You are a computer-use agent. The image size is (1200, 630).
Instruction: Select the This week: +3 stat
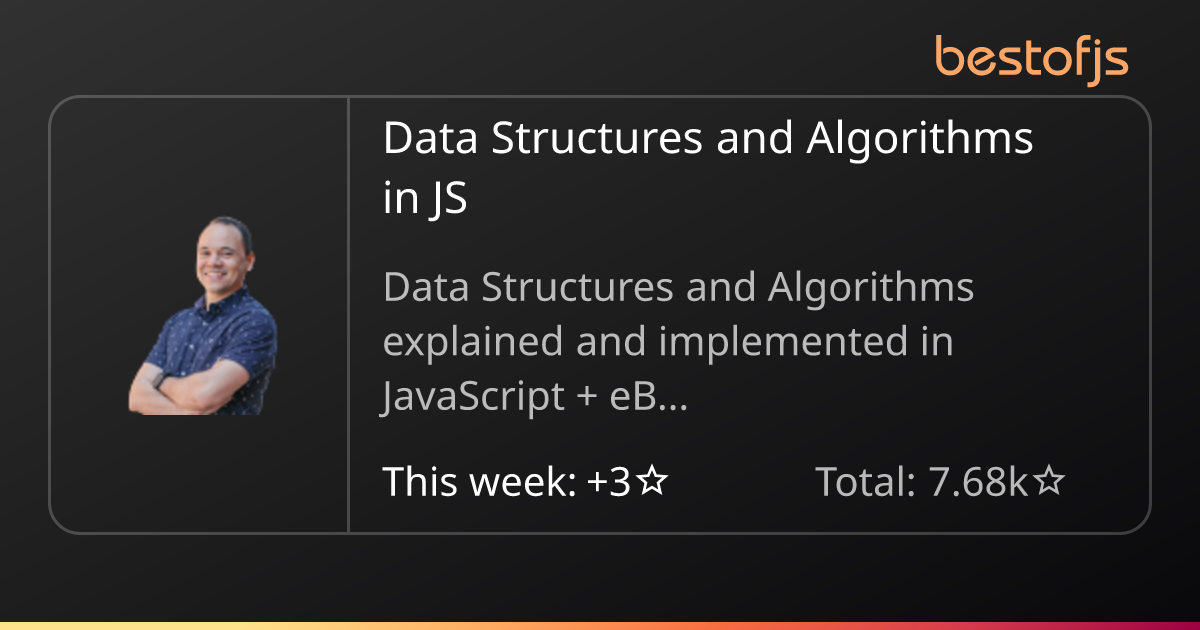pyautogui.click(x=525, y=483)
